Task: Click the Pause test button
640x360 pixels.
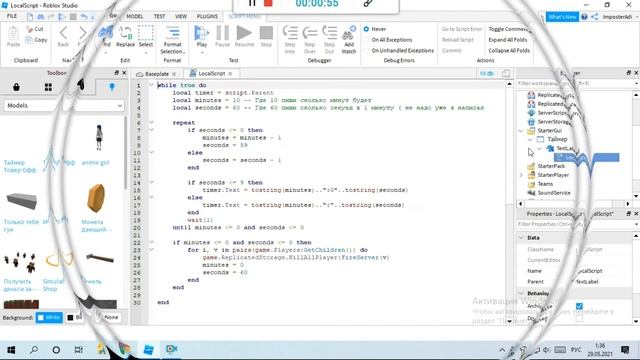Action: click(x=222, y=36)
